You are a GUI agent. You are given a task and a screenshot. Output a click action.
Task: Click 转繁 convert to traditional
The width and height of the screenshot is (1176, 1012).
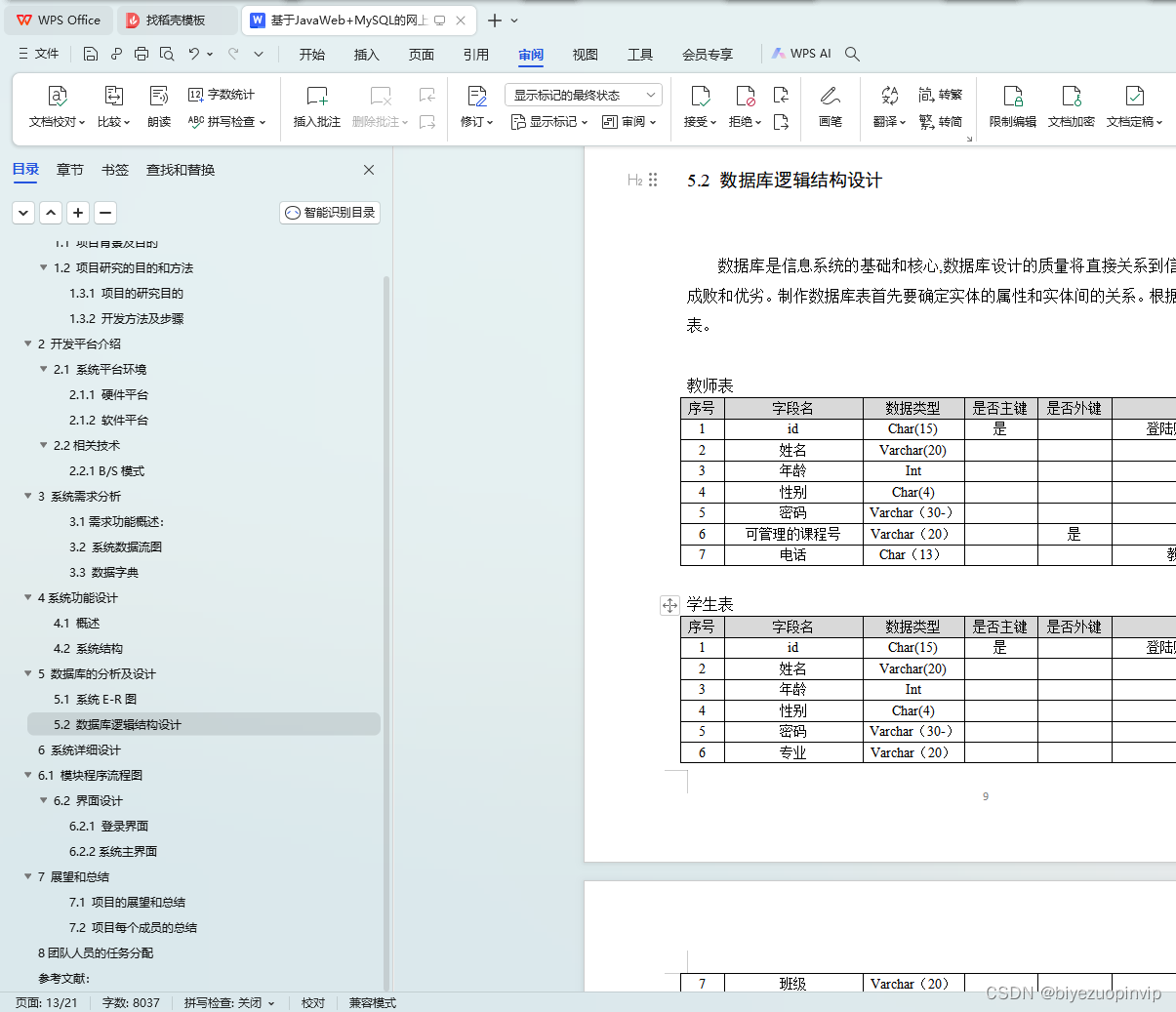[941, 95]
